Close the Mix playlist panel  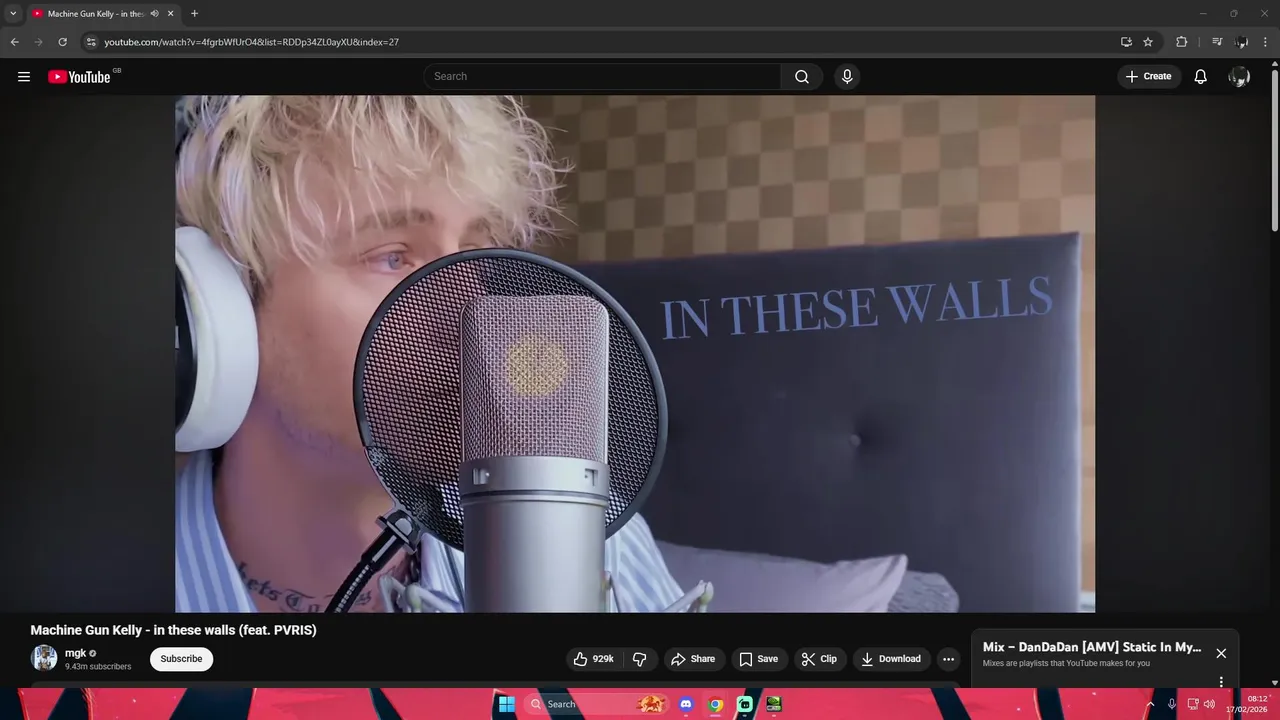[1221, 653]
